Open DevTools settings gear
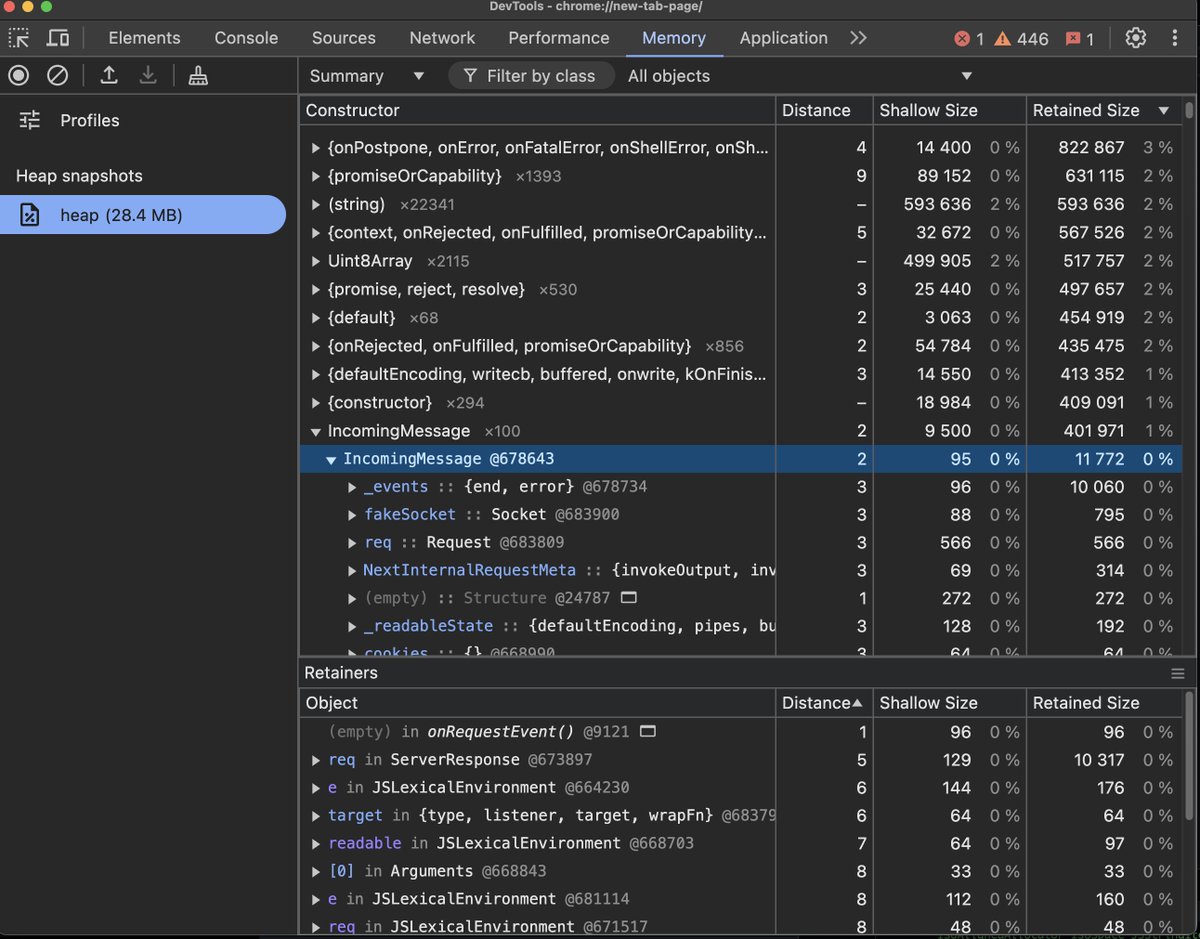 pos(1135,38)
